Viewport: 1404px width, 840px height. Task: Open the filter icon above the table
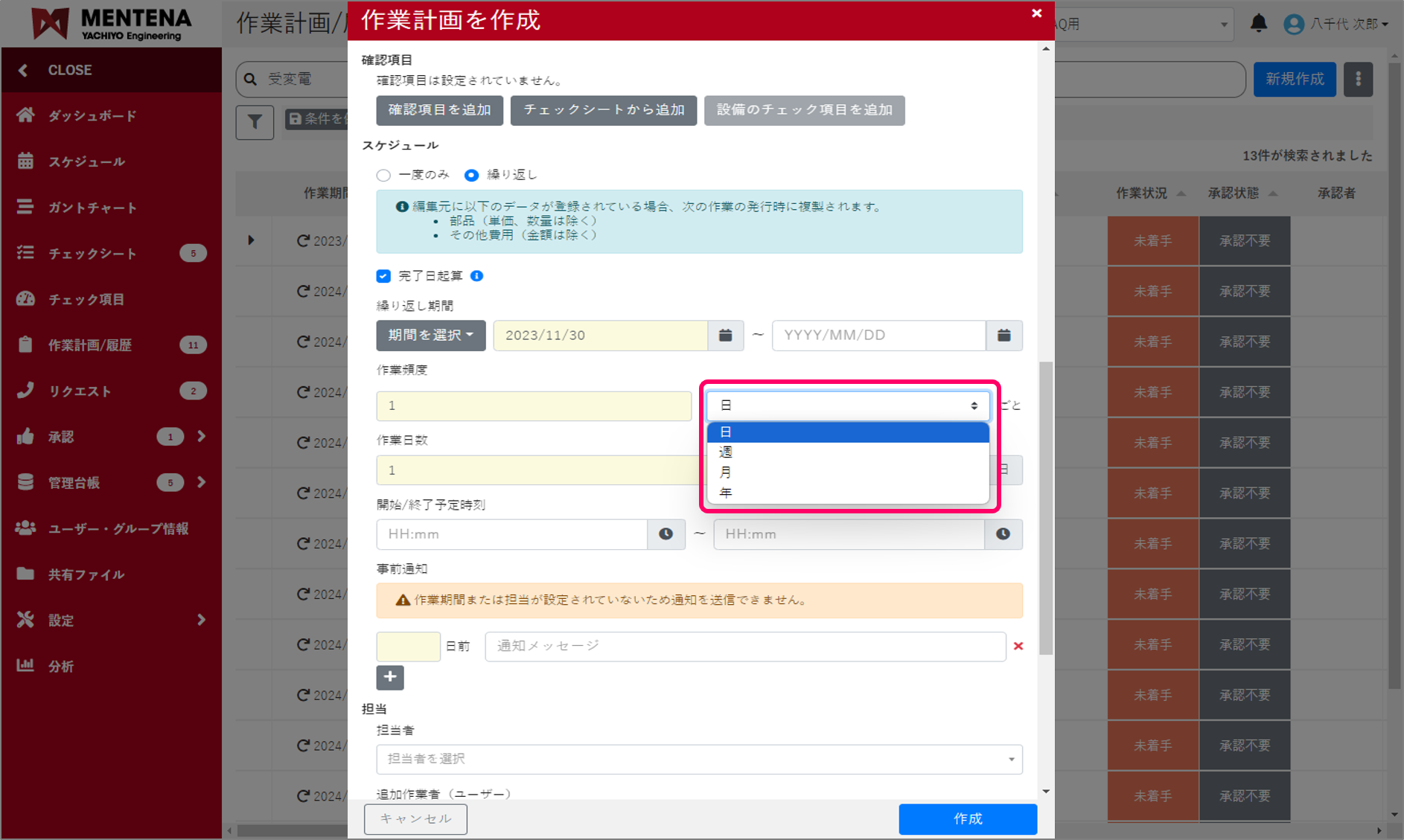255,122
